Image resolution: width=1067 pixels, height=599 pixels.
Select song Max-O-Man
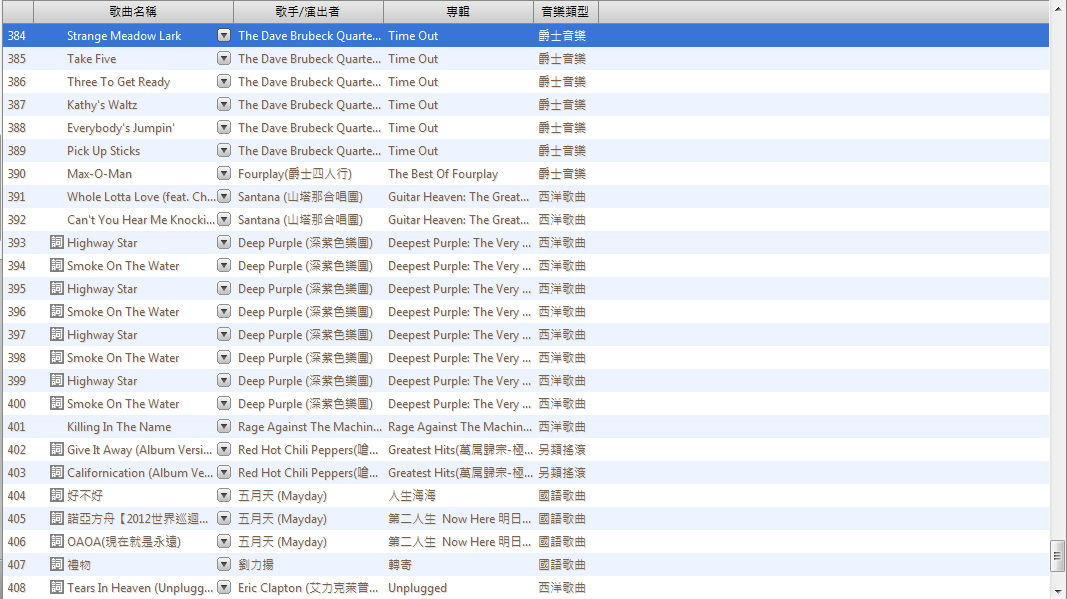[99, 174]
